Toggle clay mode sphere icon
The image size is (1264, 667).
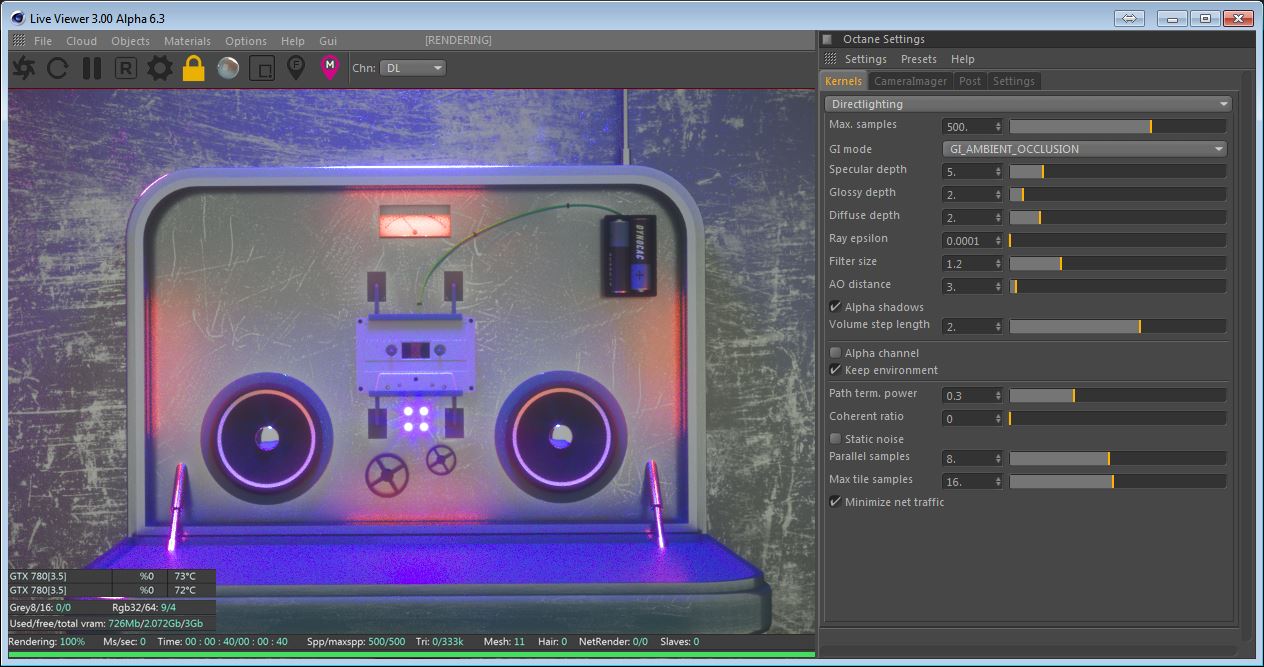pyautogui.click(x=228, y=68)
